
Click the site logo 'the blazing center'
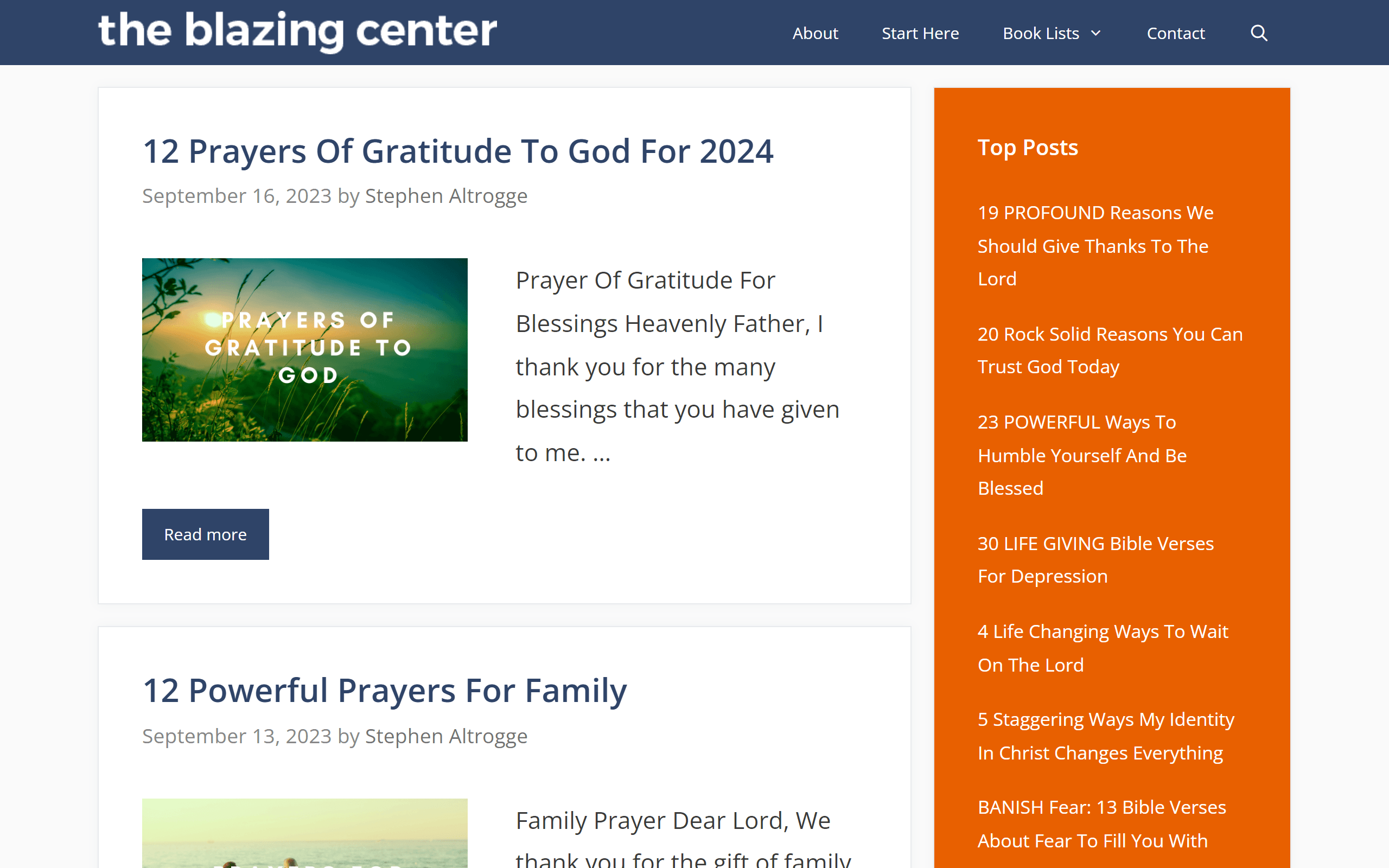(297, 32)
